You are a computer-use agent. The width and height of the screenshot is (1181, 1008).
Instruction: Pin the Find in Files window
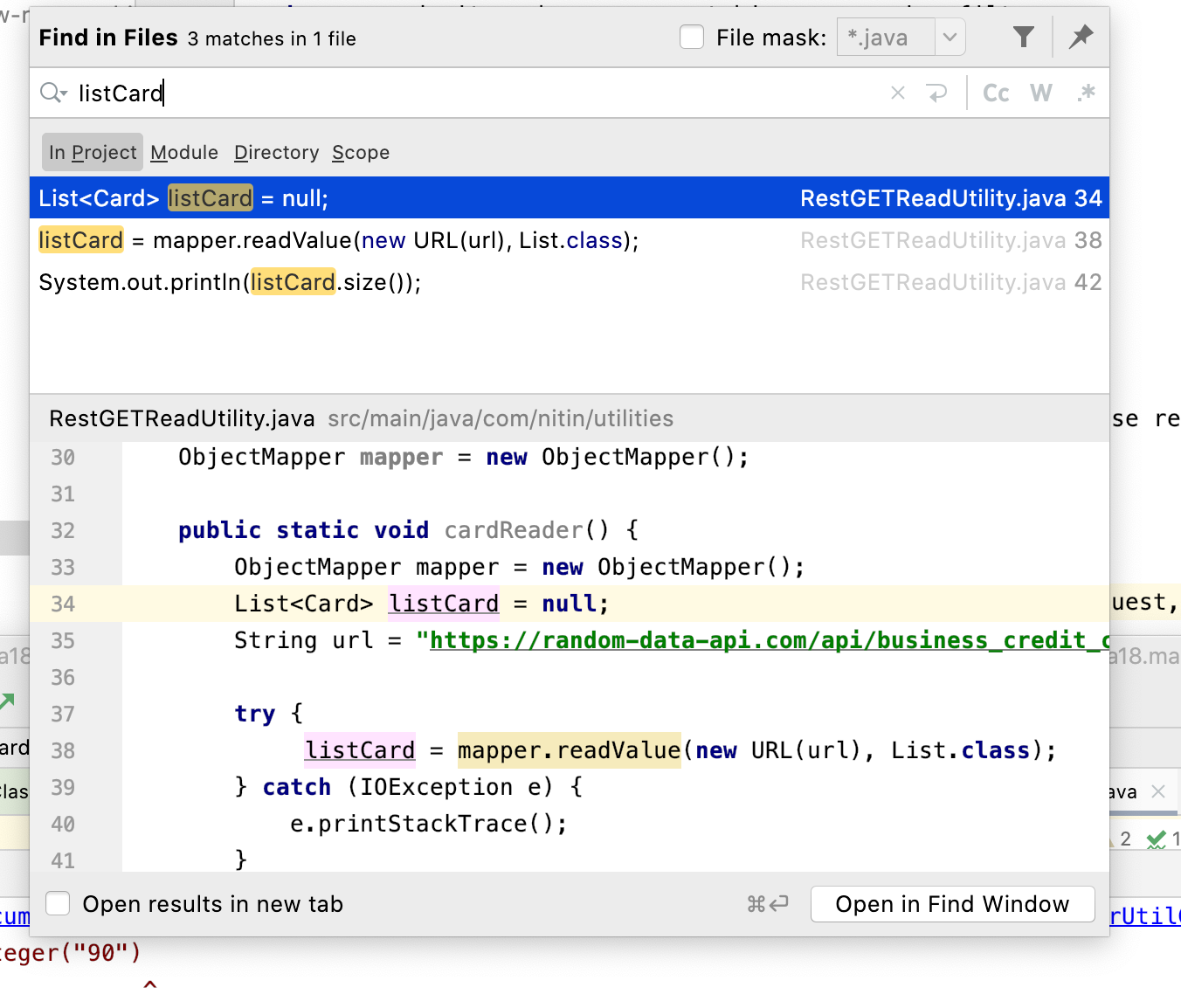tap(1081, 37)
